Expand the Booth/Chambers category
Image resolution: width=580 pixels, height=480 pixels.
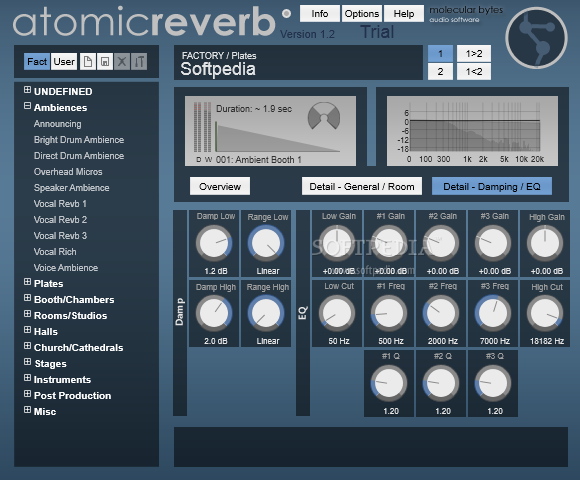click(27, 298)
